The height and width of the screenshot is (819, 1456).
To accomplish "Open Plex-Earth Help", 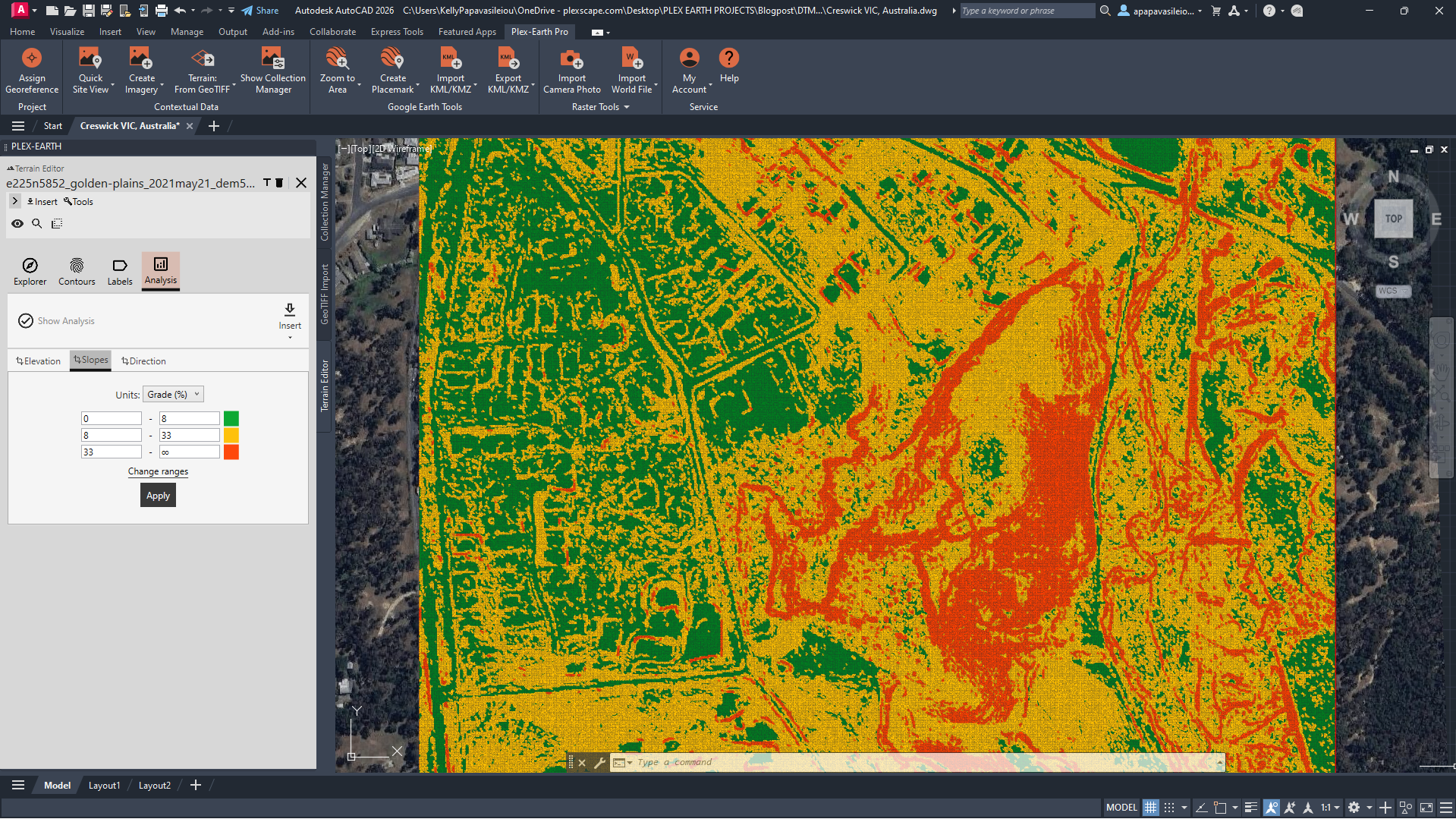I will point(729,65).
